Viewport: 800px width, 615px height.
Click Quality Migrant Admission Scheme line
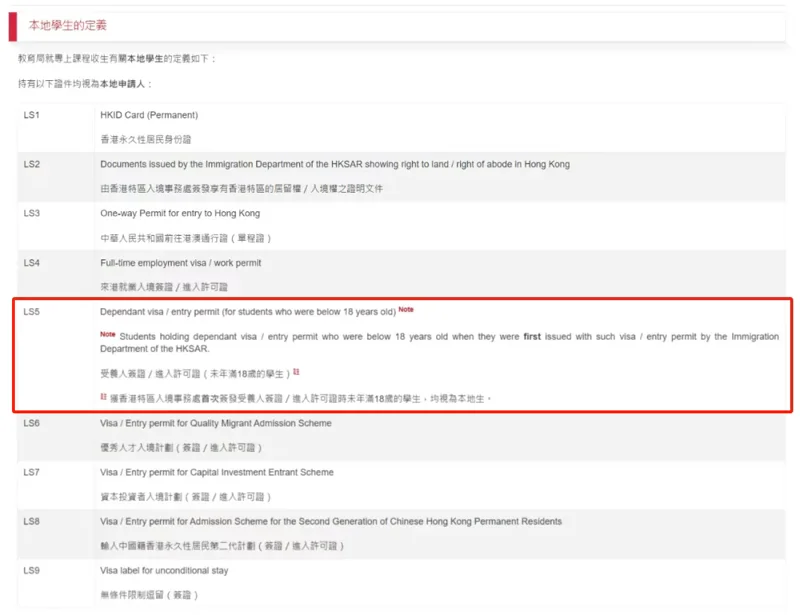(216, 423)
